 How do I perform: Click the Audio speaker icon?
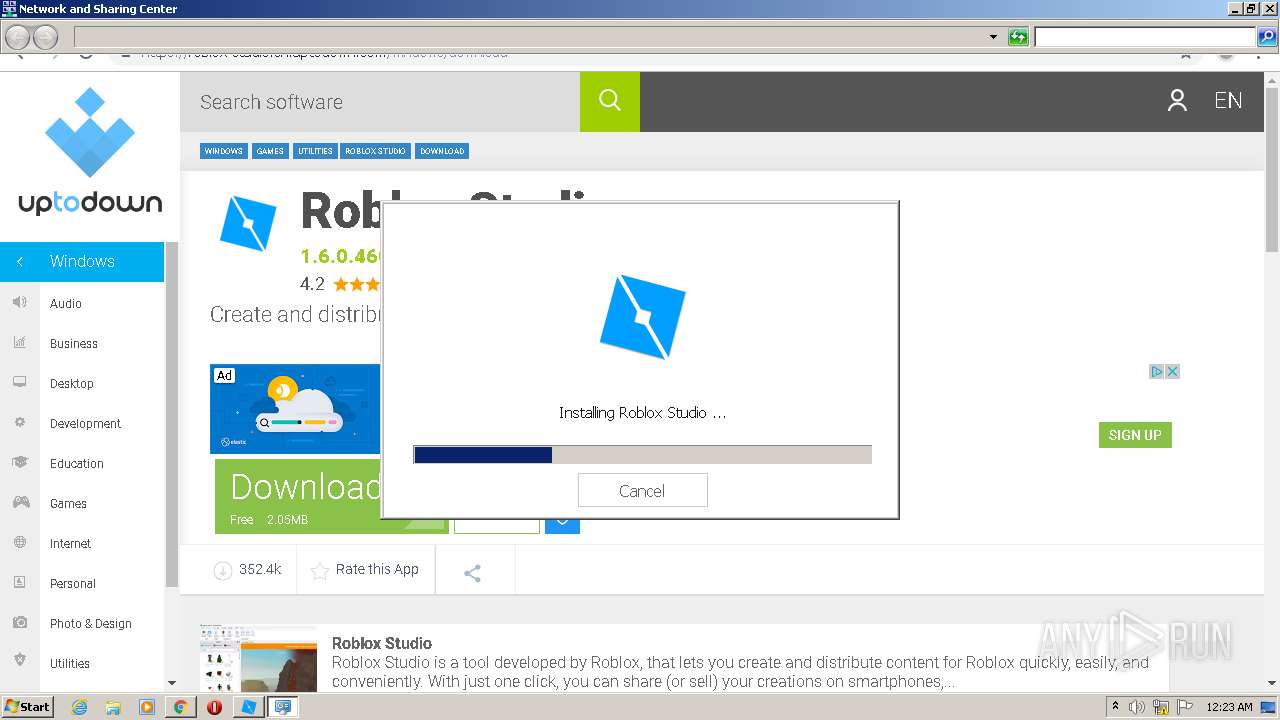click(19, 302)
